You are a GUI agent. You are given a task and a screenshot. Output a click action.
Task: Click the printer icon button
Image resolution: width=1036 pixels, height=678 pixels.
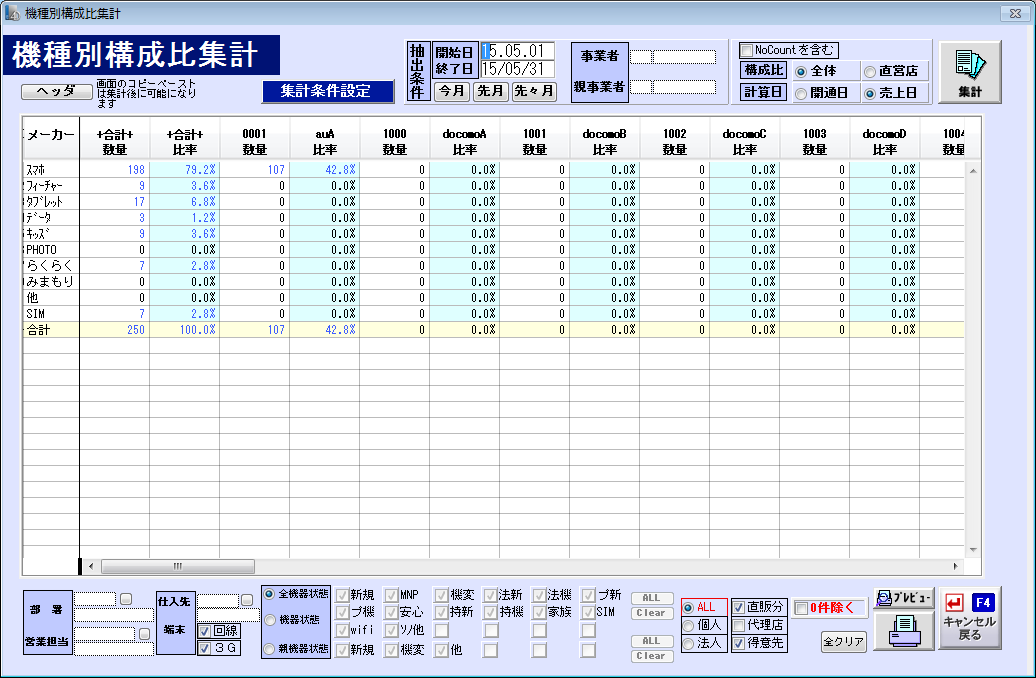tap(903, 630)
